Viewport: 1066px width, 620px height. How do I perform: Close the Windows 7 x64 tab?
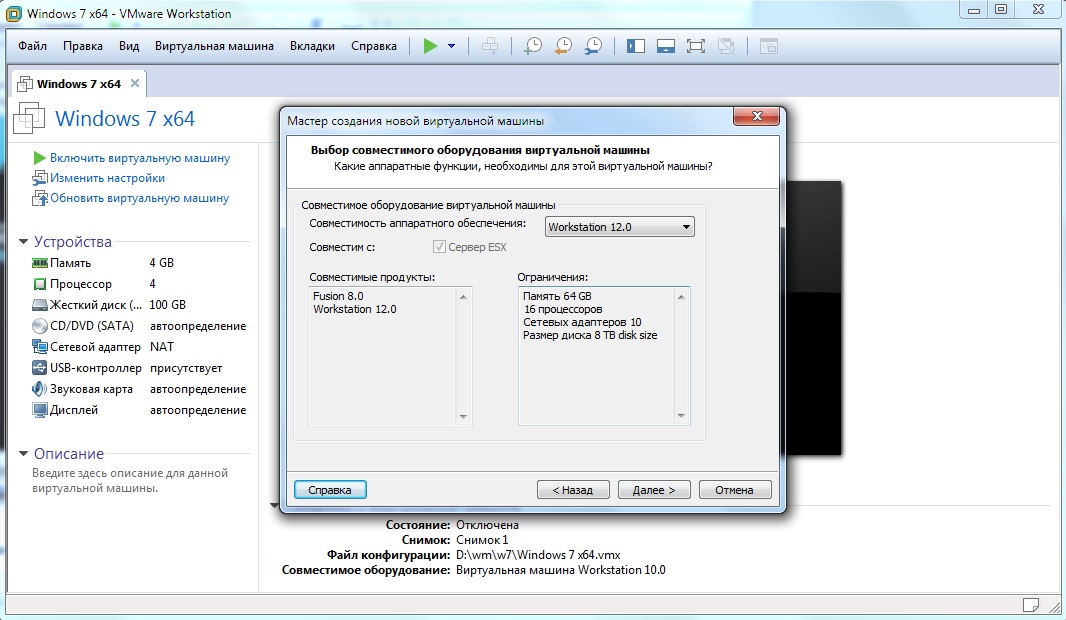tap(135, 83)
